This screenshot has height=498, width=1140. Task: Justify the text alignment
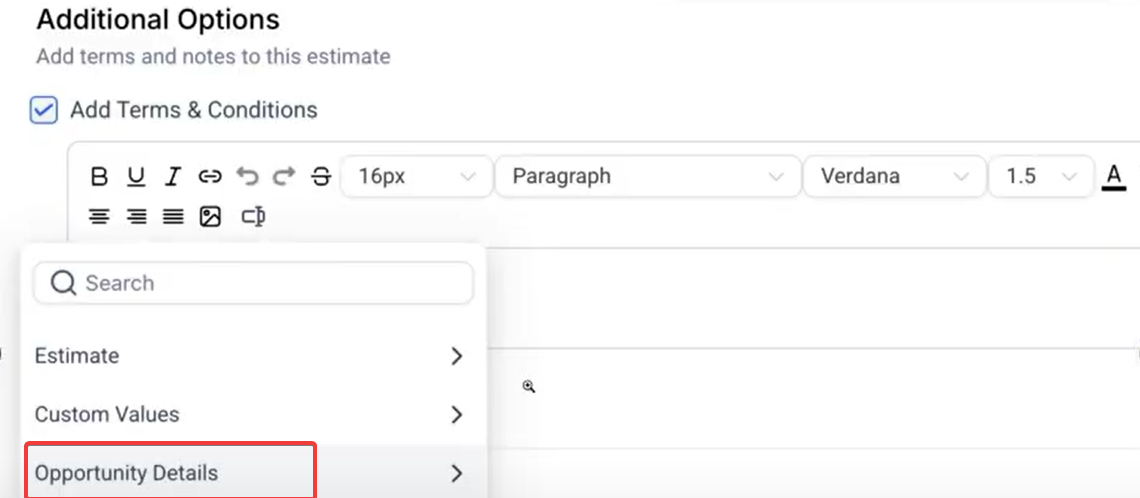[x=173, y=216]
